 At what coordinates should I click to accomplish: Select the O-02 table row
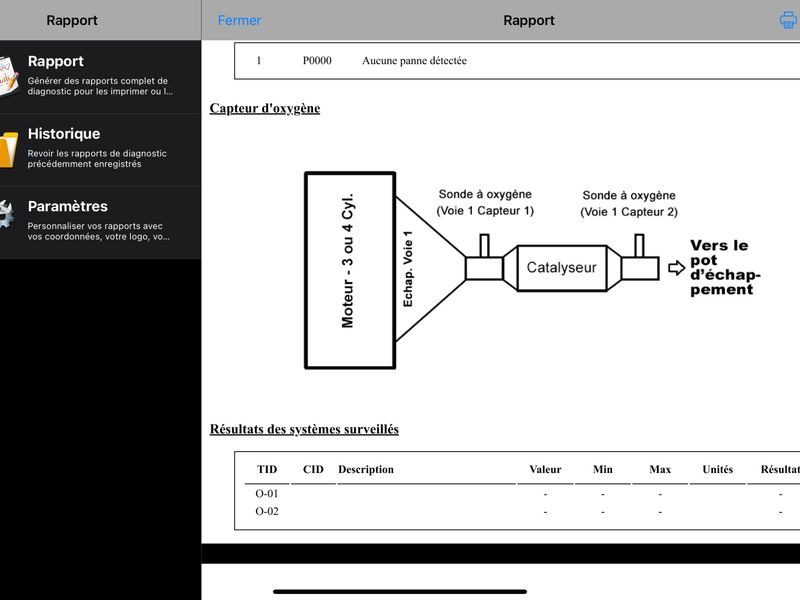click(x=521, y=512)
